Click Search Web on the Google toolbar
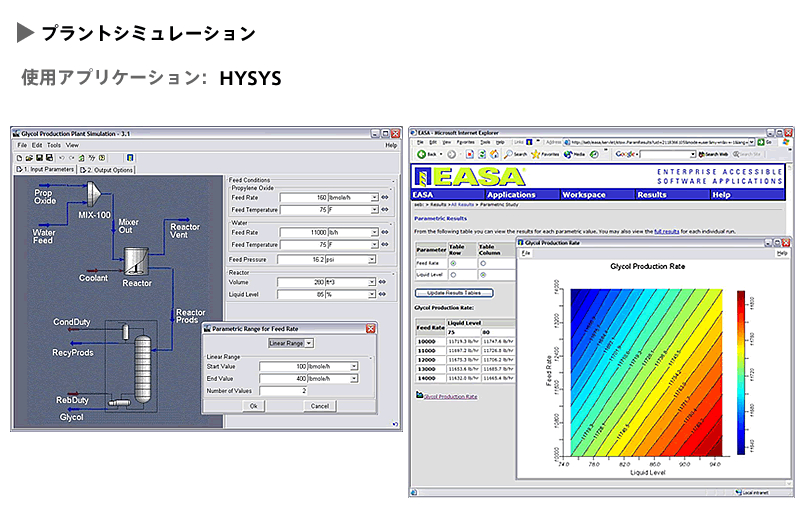800x518 pixels. pos(714,154)
